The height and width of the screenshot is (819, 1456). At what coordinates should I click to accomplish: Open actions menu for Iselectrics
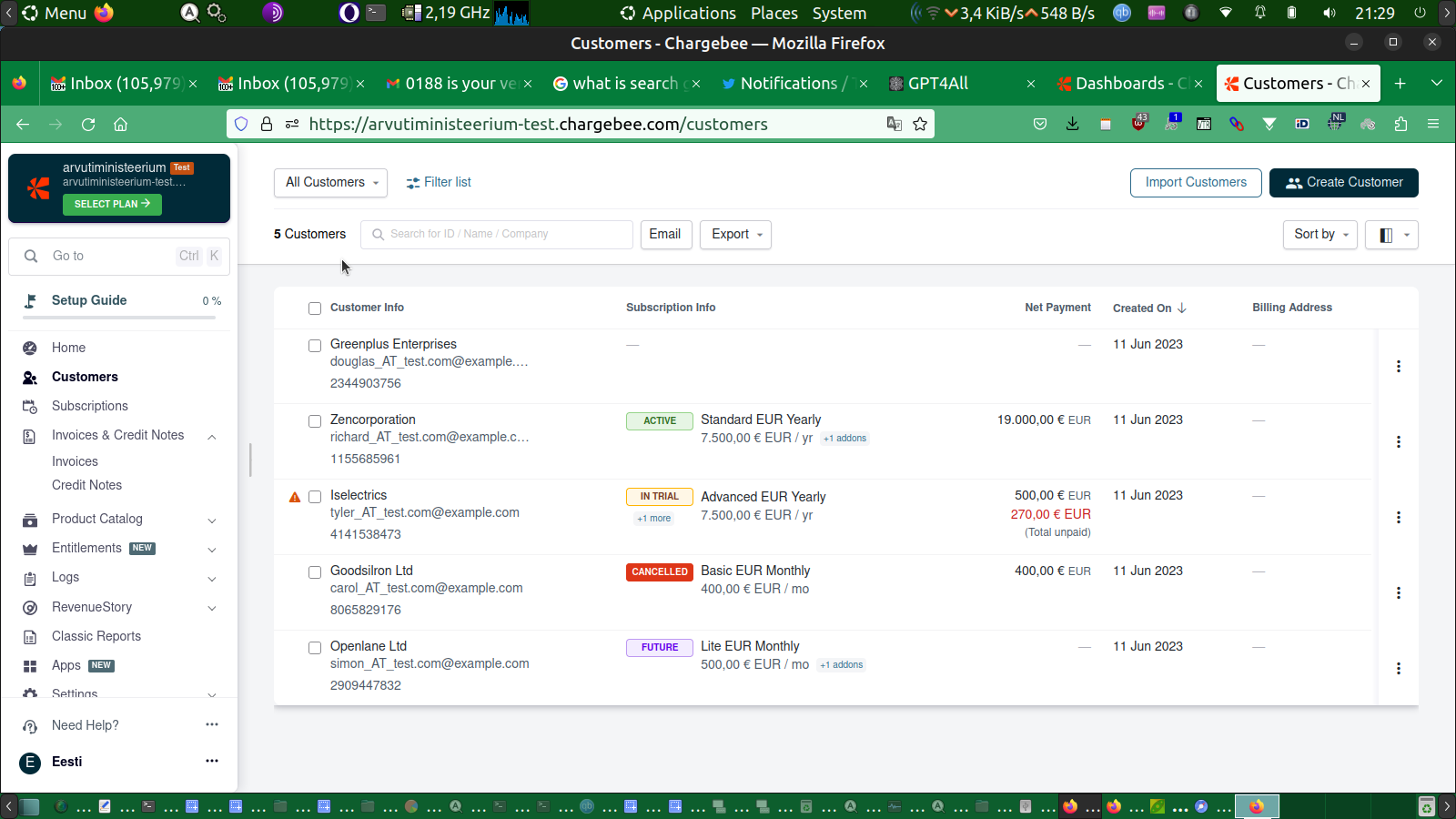[x=1399, y=517]
